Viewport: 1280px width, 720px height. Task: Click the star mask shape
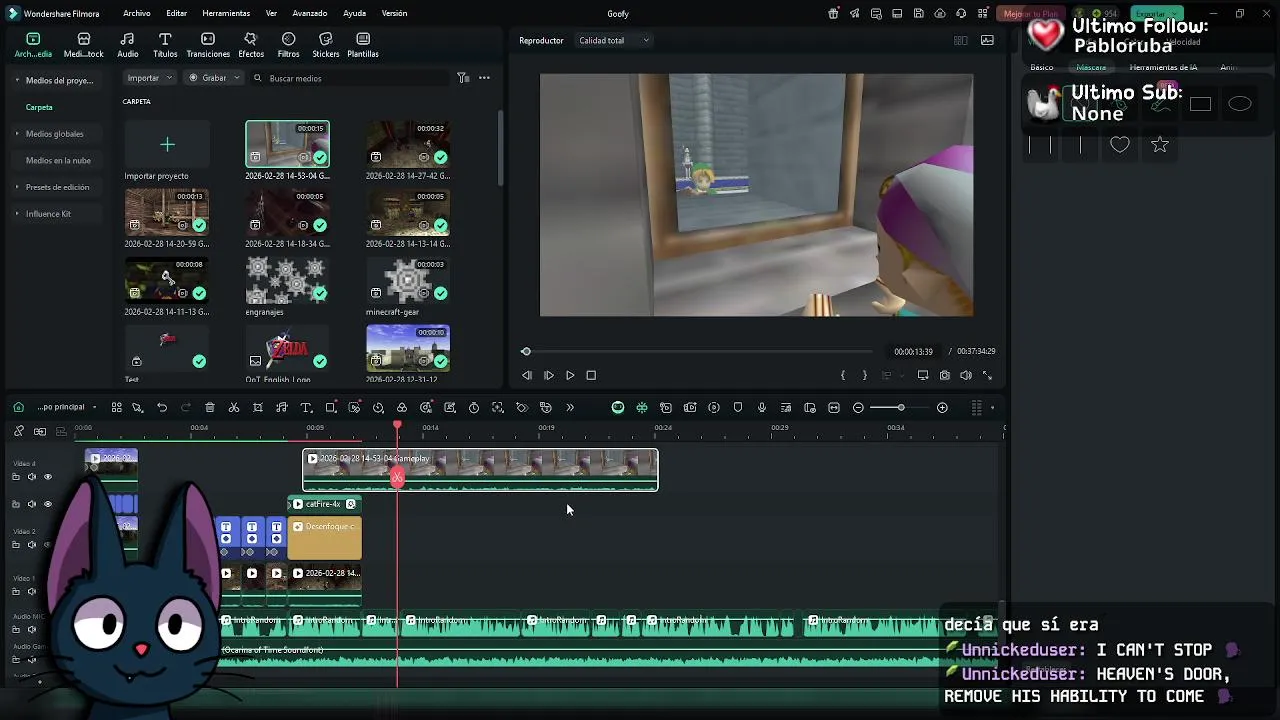pyautogui.click(x=1160, y=145)
